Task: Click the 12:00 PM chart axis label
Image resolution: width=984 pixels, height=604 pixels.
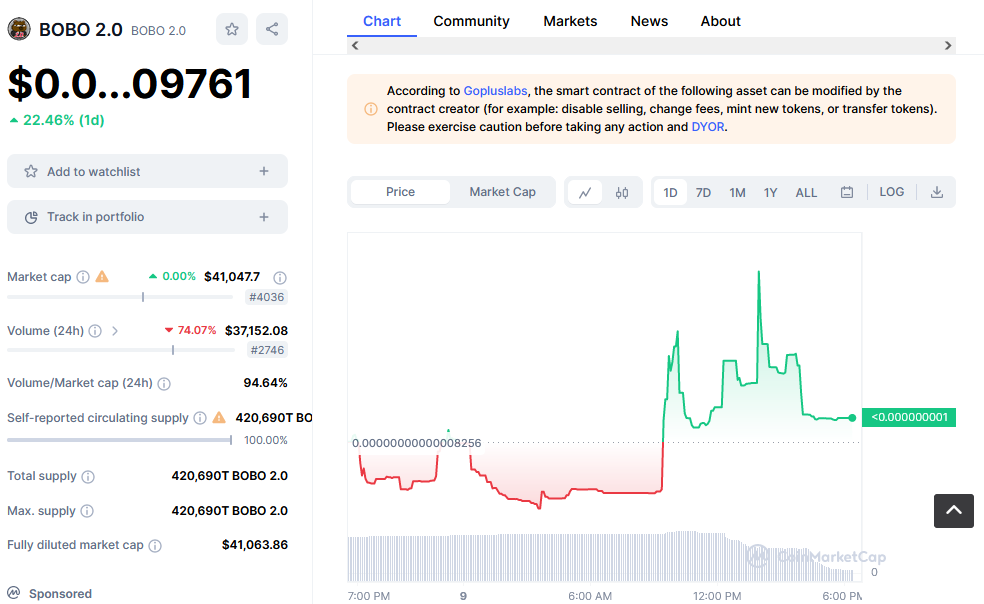Action: (x=717, y=596)
